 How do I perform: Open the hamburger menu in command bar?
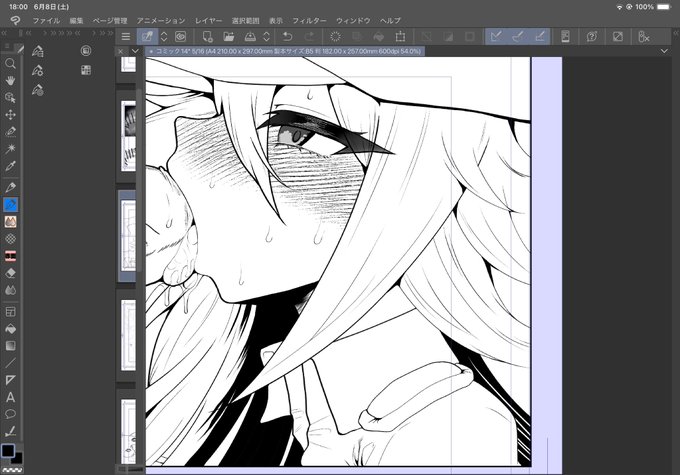126,36
